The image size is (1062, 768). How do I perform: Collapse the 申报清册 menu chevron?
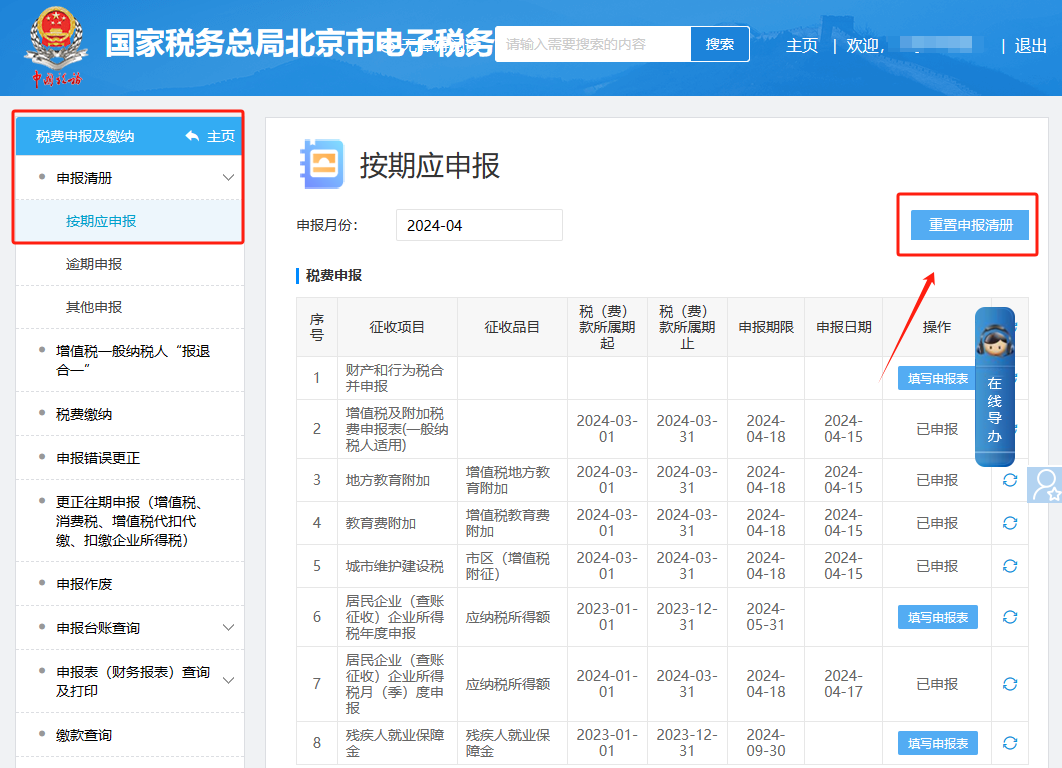coord(228,177)
